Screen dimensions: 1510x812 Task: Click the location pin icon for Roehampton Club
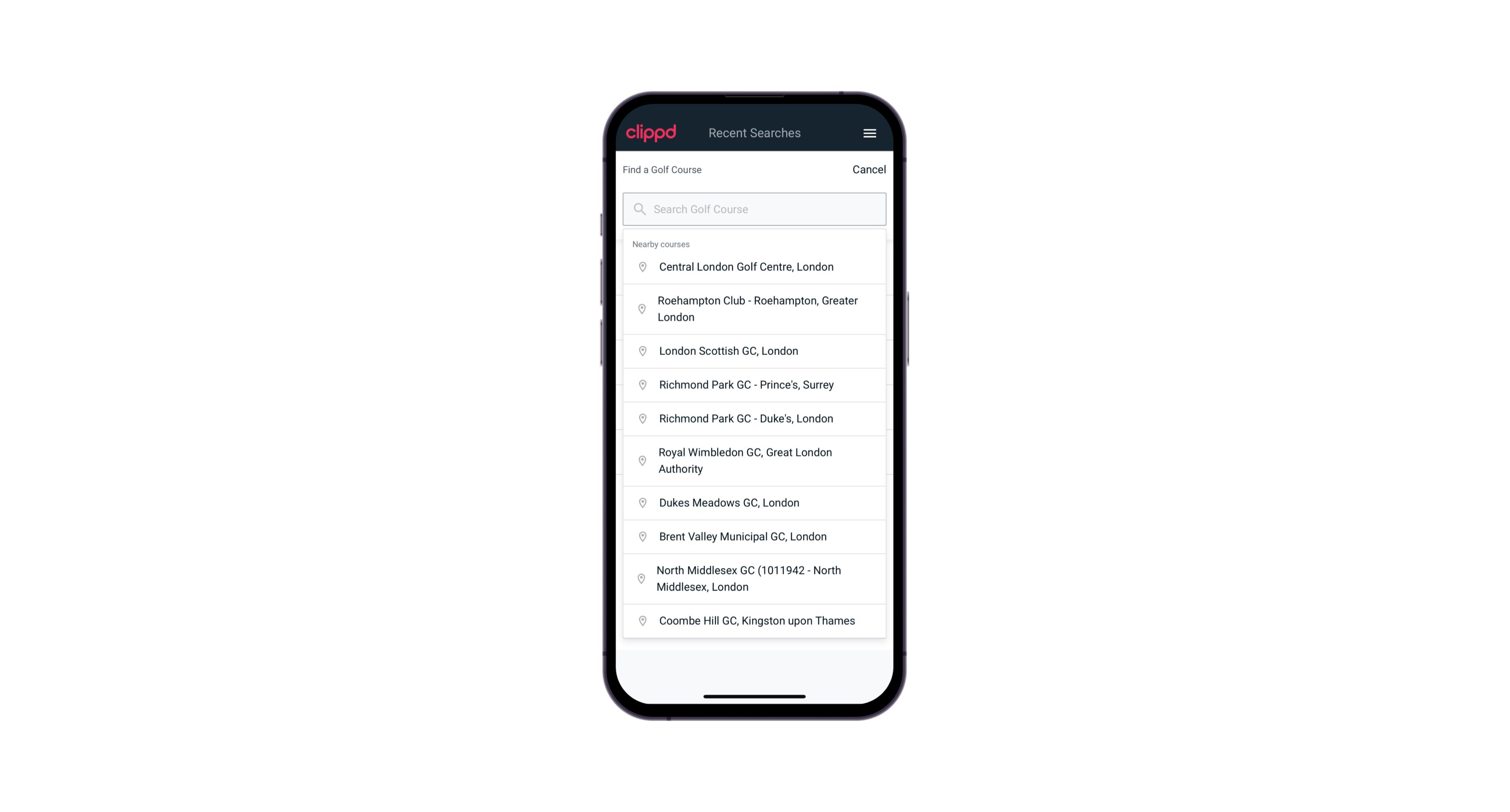[x=641, y=309]
